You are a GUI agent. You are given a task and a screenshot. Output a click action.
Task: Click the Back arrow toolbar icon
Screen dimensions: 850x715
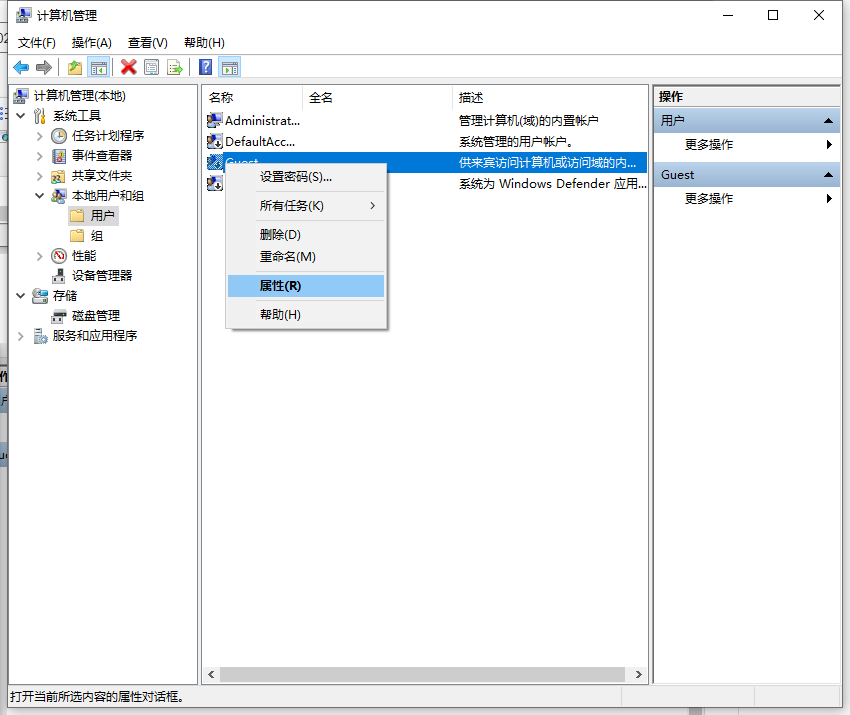[21, 67]
